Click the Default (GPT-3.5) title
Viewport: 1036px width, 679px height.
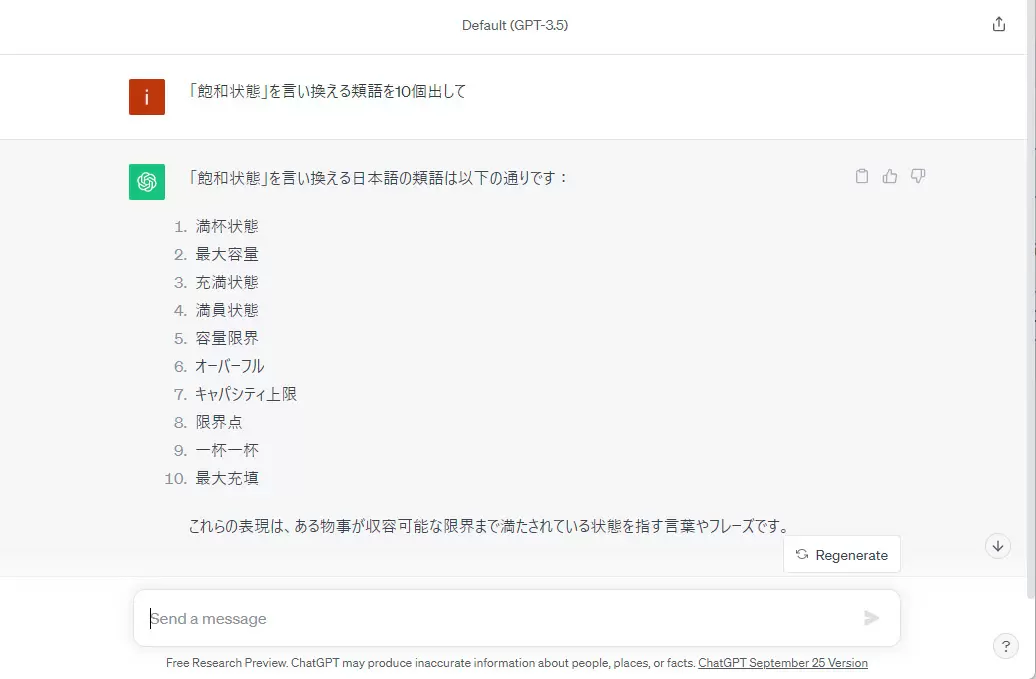tap(515, 25)
